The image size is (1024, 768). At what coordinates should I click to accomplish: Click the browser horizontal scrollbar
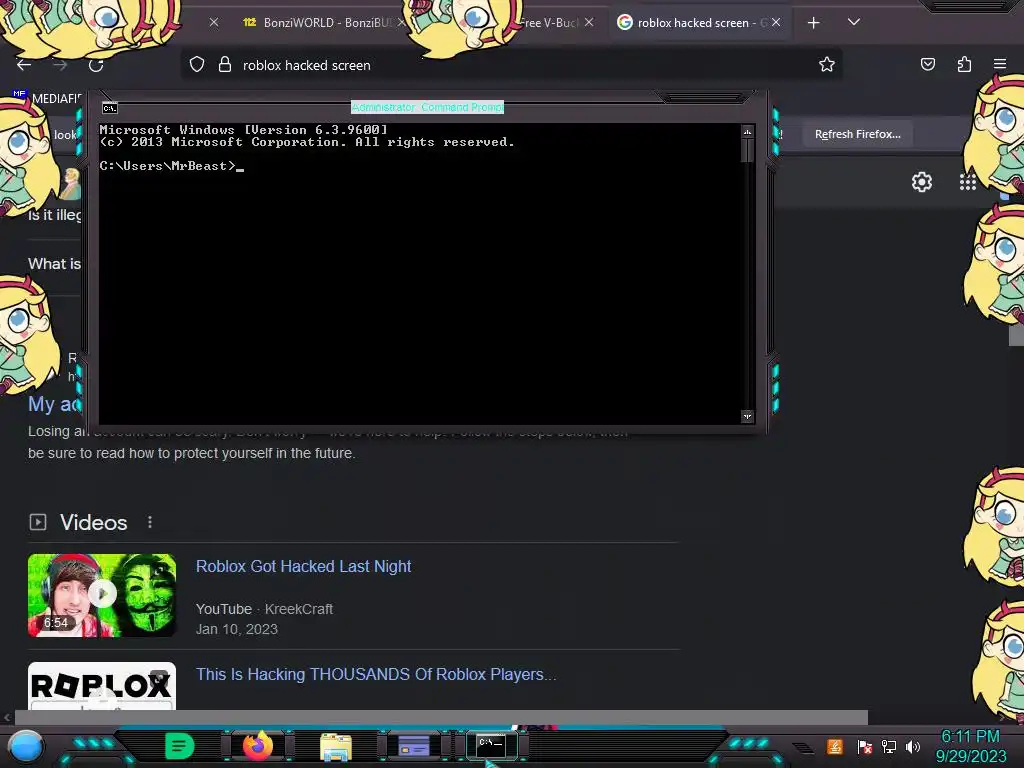(x=441, y=717)
